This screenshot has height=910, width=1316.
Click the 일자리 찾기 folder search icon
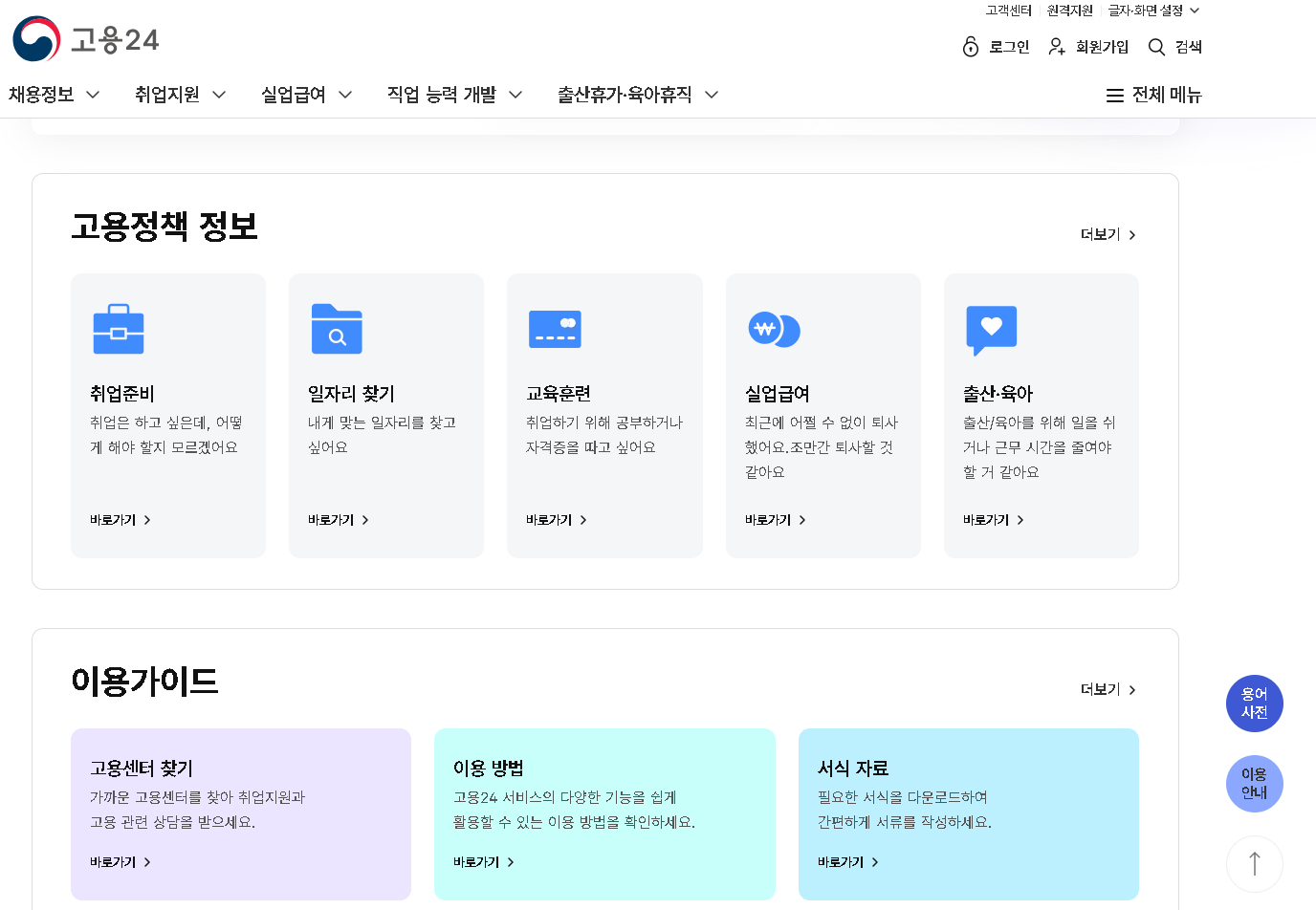tap(337, 329)
